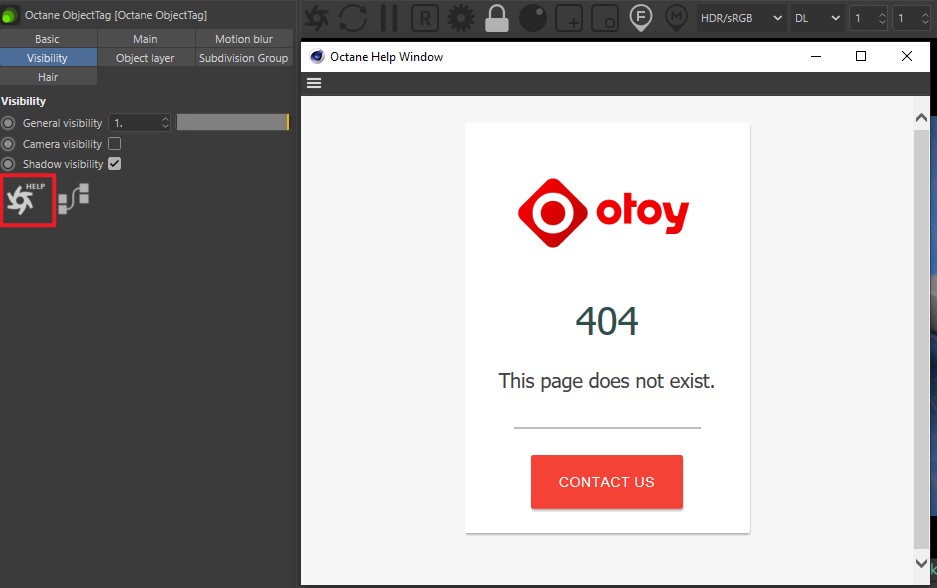
Task: Close the Octane Help Window
Action: 907,56
